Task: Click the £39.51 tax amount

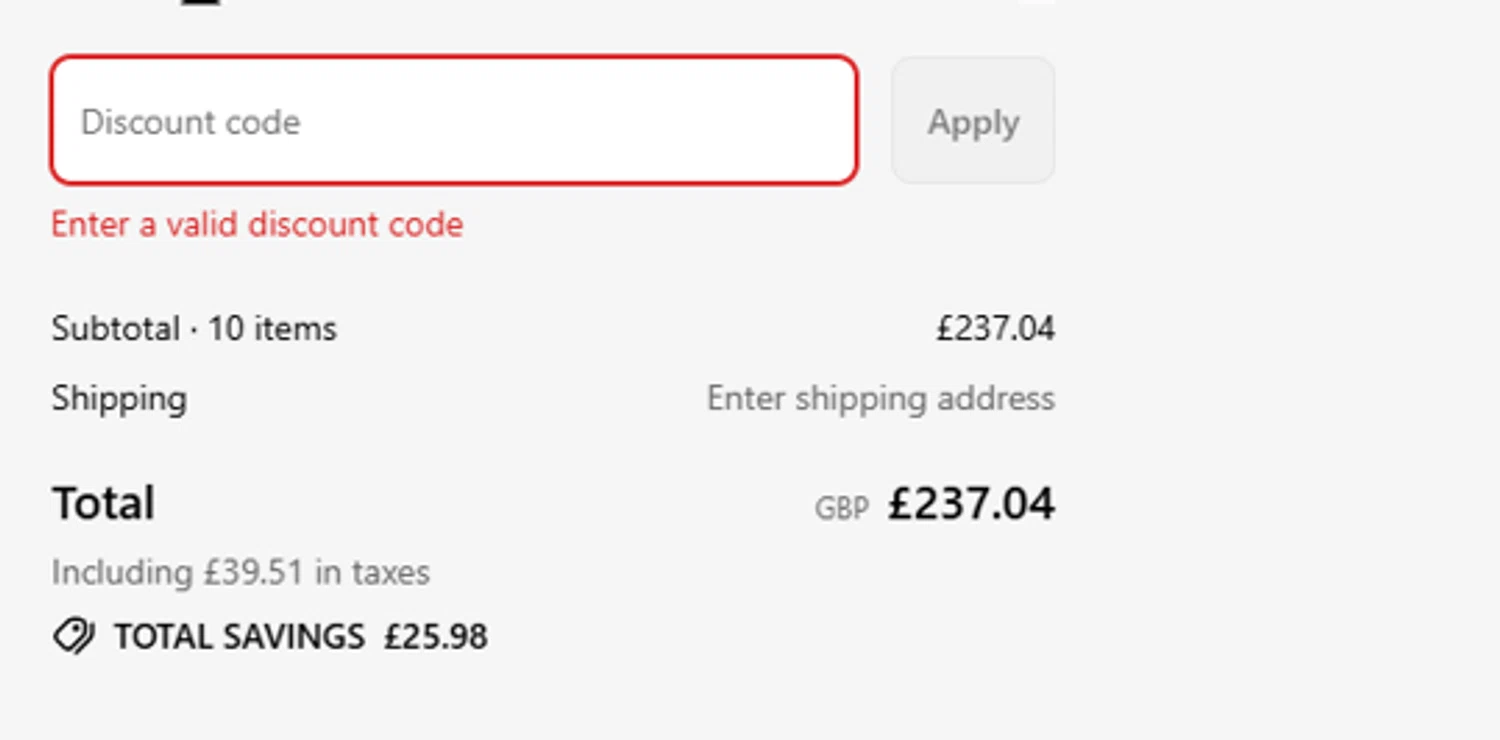Action: tap(254, 572)
